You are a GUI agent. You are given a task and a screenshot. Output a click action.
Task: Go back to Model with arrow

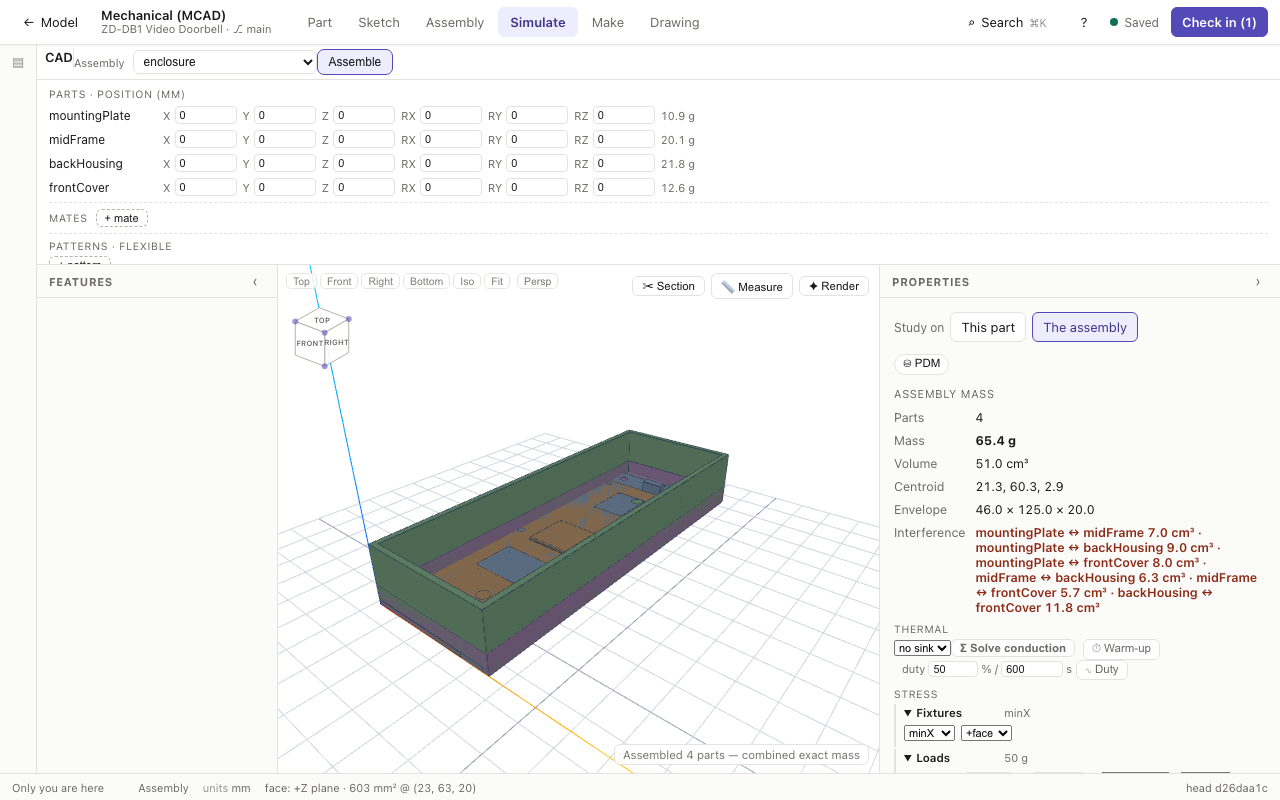pos(50,22)
